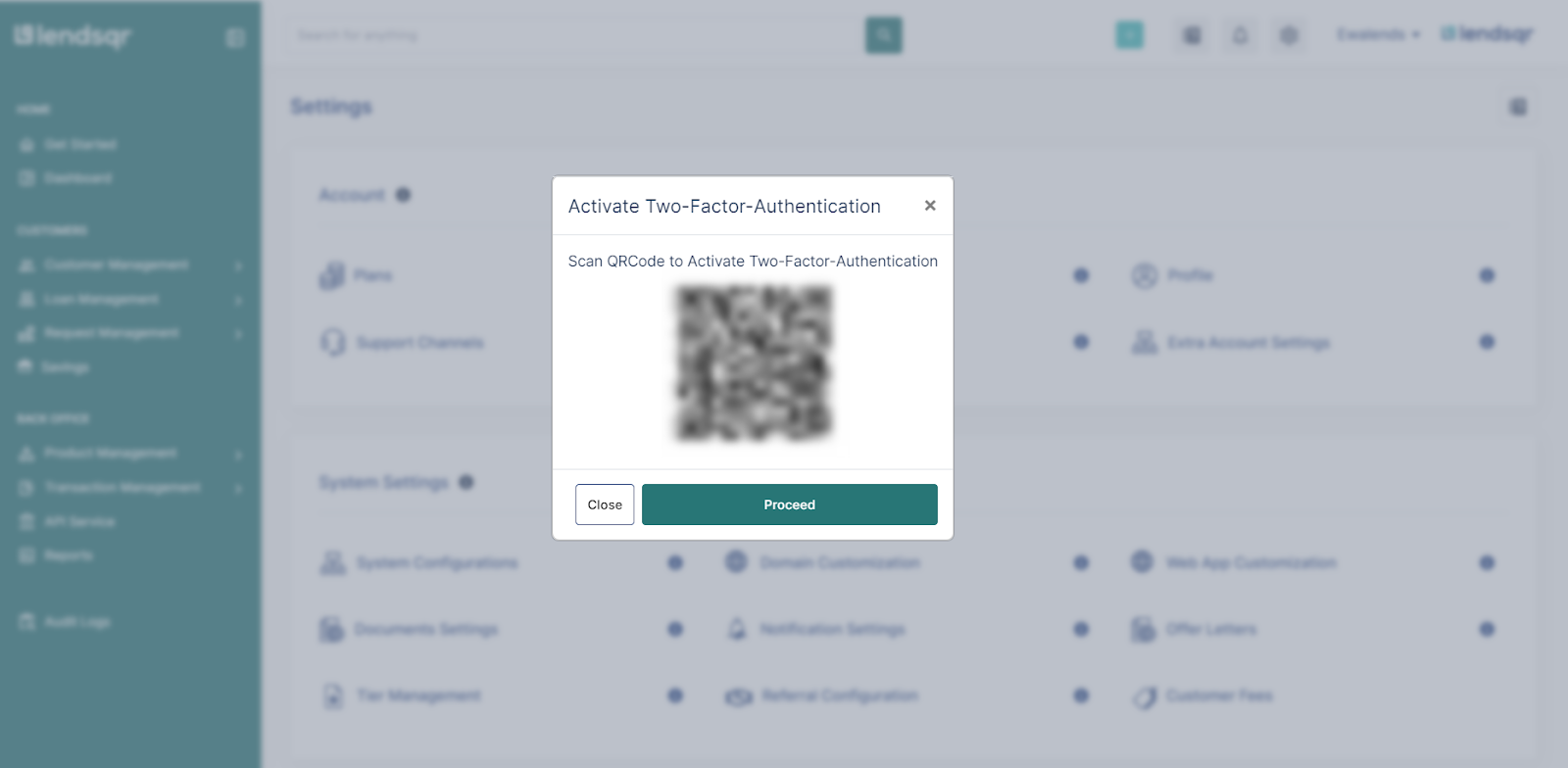
Task: Open Audit Logs in the sidebar
Action: click(66, 622)
